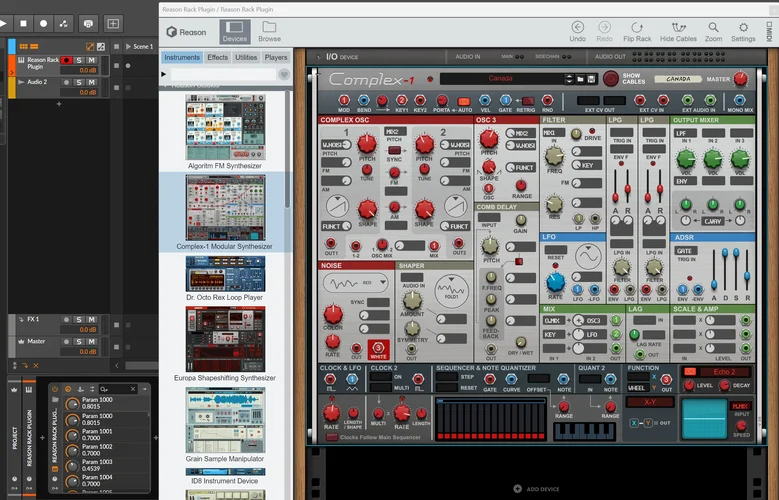This screenshot has width=779, height=500.
Task: Select Europa Shapeshifting Synthesizer thumbnail
Action: (x=225, y=339)
